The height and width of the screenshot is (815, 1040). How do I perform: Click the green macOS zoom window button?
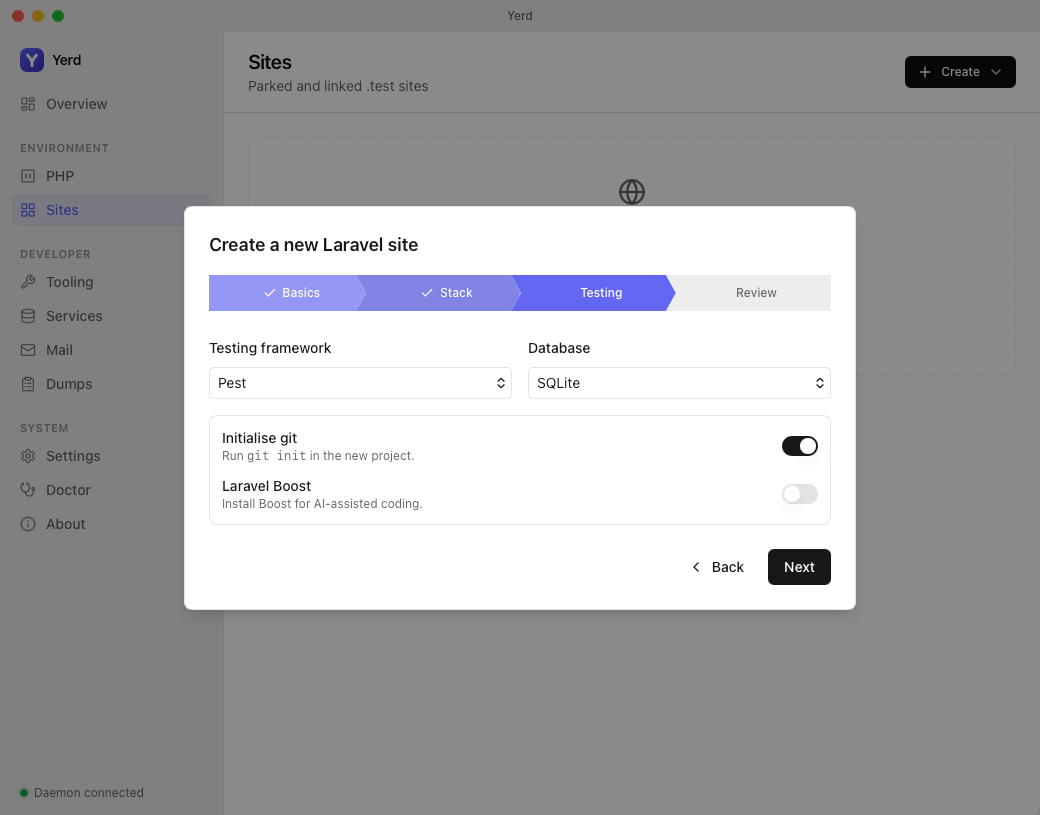(x=58, y=16)
